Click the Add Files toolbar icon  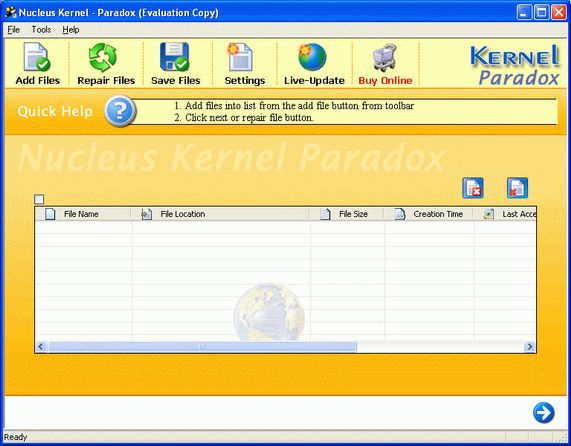click(37, 57)
